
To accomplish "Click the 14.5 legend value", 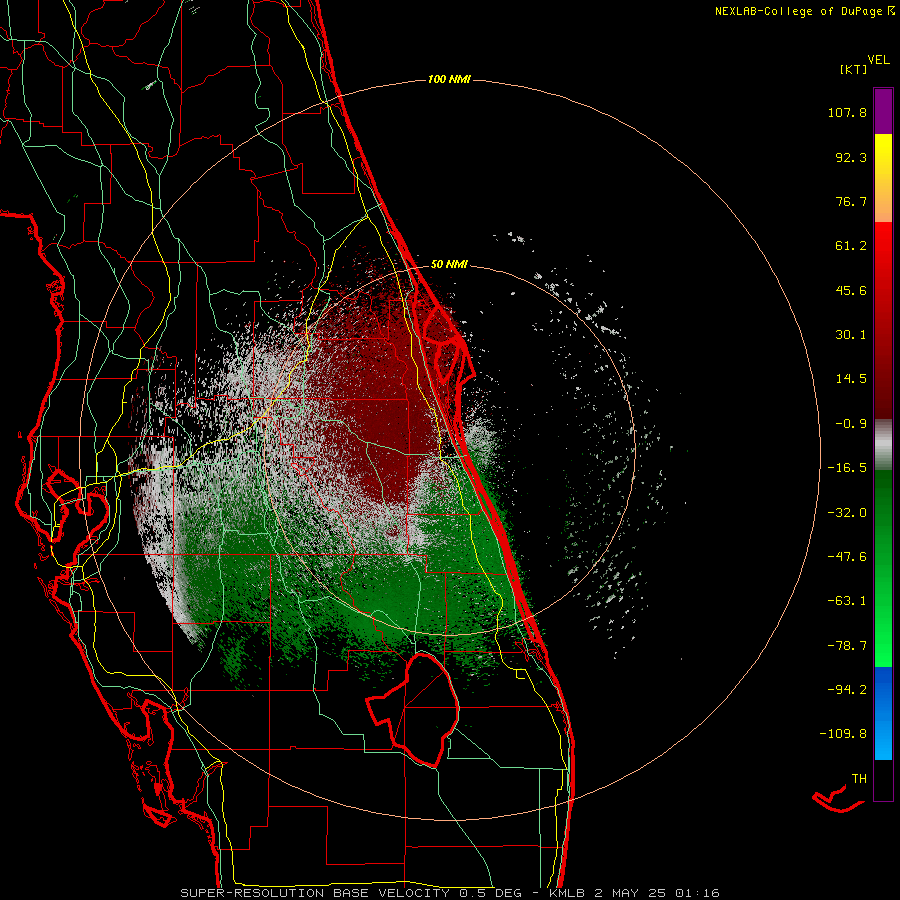I will click(851, 379).
